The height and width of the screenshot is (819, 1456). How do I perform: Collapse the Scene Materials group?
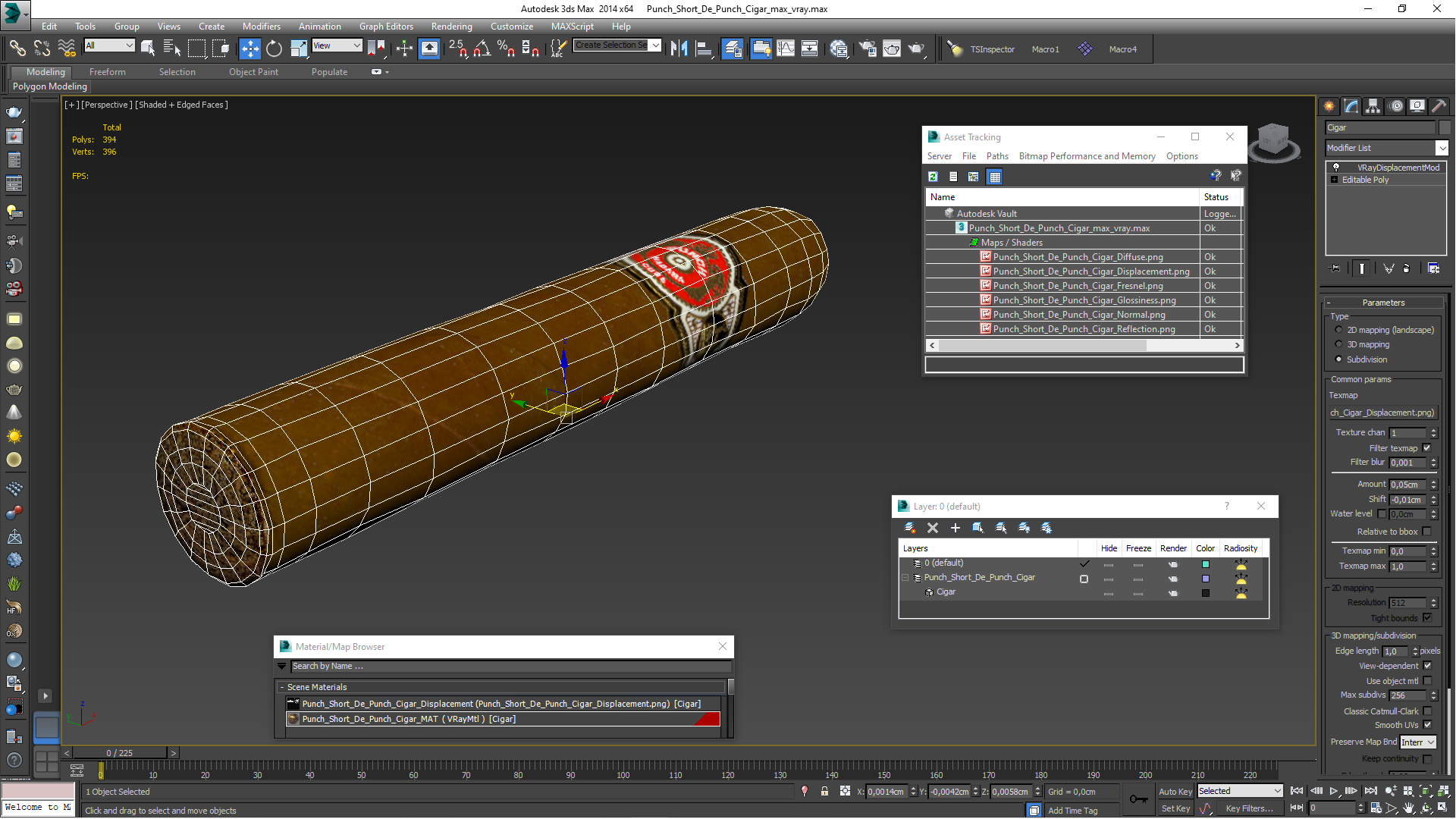[x=282, y=687]
